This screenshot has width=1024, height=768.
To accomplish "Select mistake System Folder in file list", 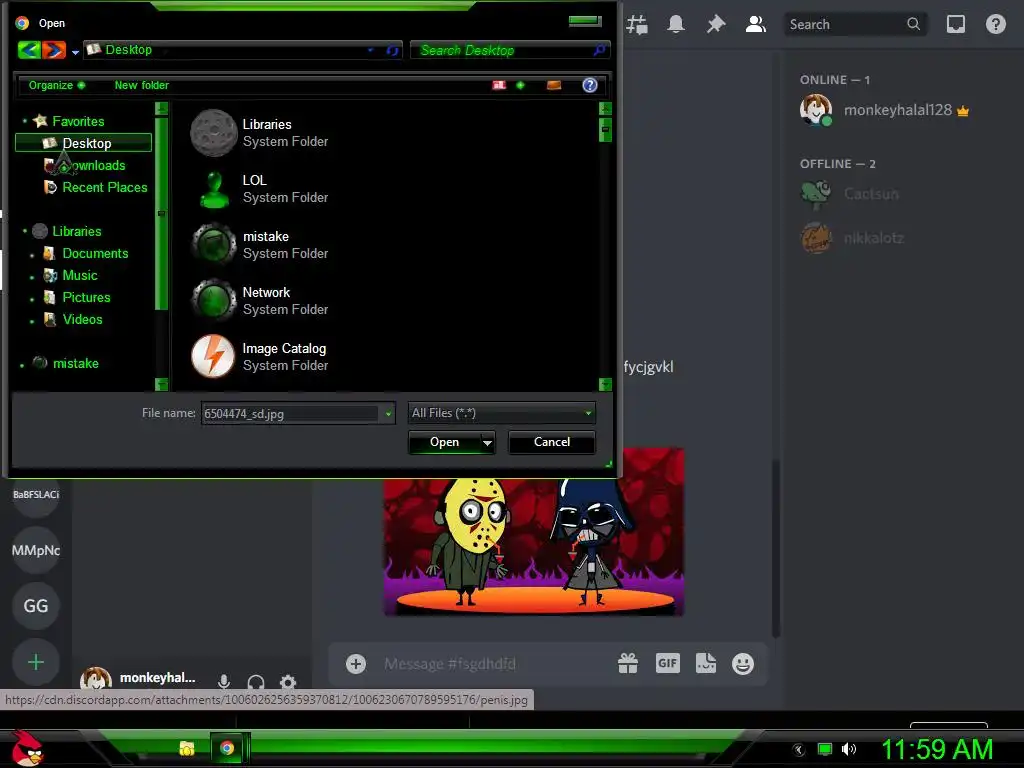I will point(260,245).
